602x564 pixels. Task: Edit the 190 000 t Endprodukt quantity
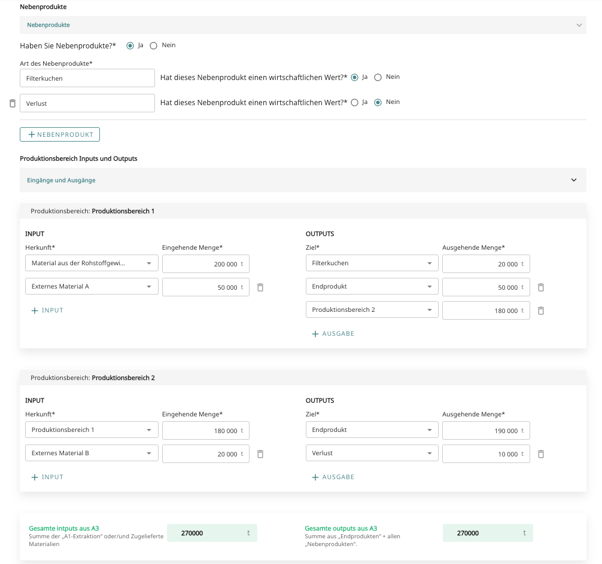[x=486, y=431]
